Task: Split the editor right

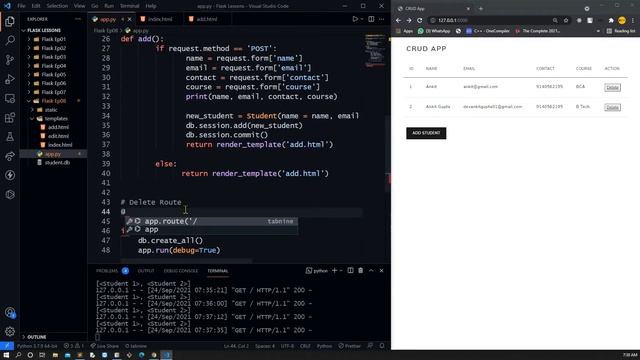Action: tap(371, 19)
